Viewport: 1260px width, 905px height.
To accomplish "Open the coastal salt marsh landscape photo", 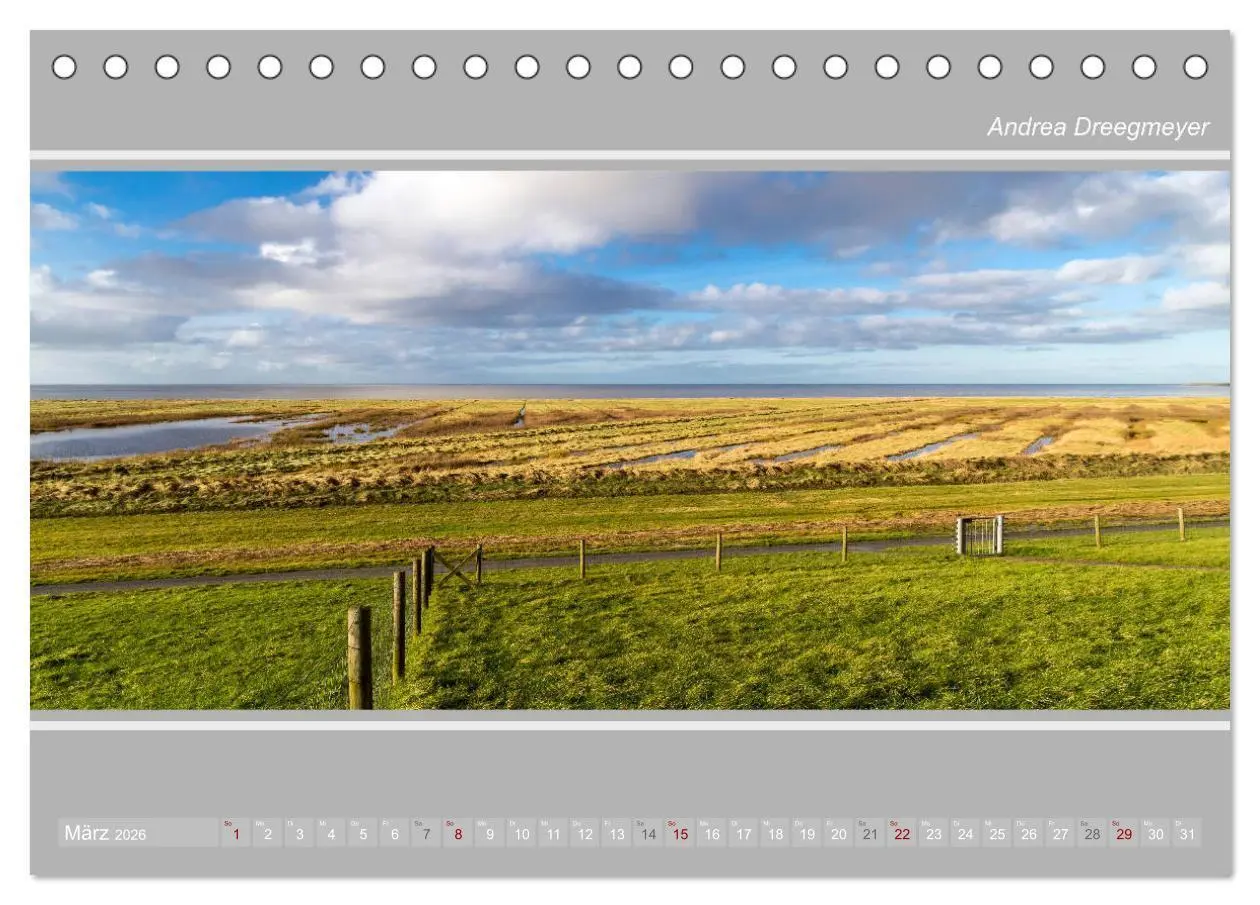I will tap(630, 440).
